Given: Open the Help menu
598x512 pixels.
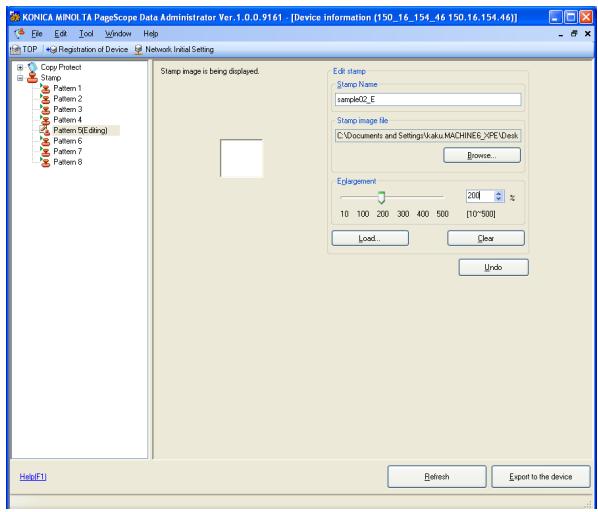Looking at the screenshot, I should pyautogui.click(x=151, y=34).
